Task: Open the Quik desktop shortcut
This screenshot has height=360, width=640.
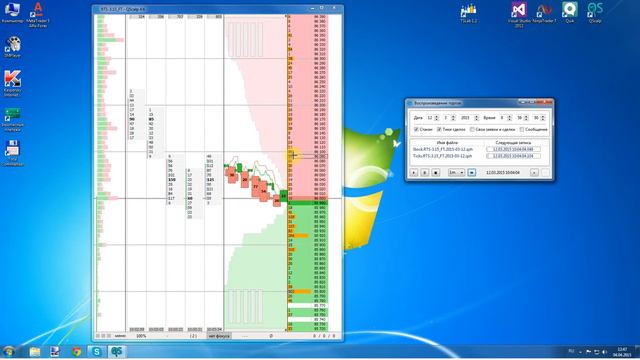Action: coord(569,12)
